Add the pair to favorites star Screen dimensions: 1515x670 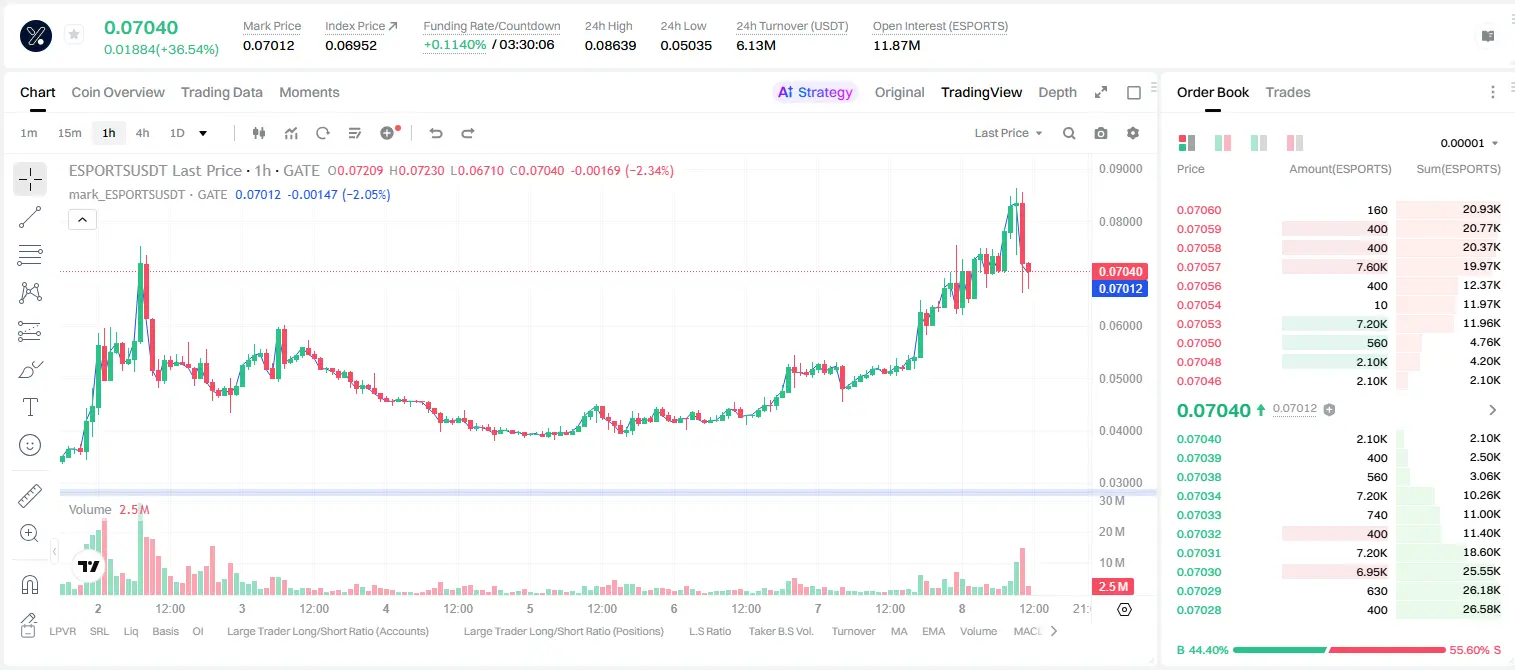[74, 35]
